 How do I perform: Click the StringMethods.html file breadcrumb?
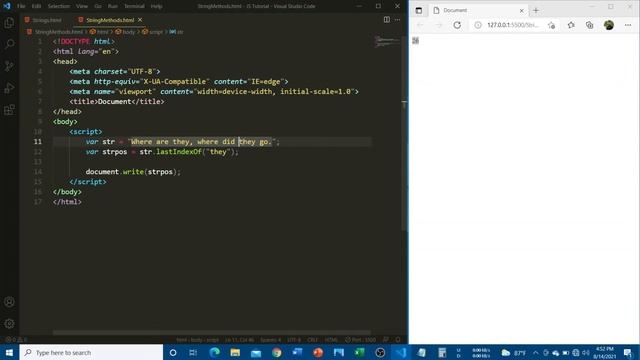pos(55,31)
